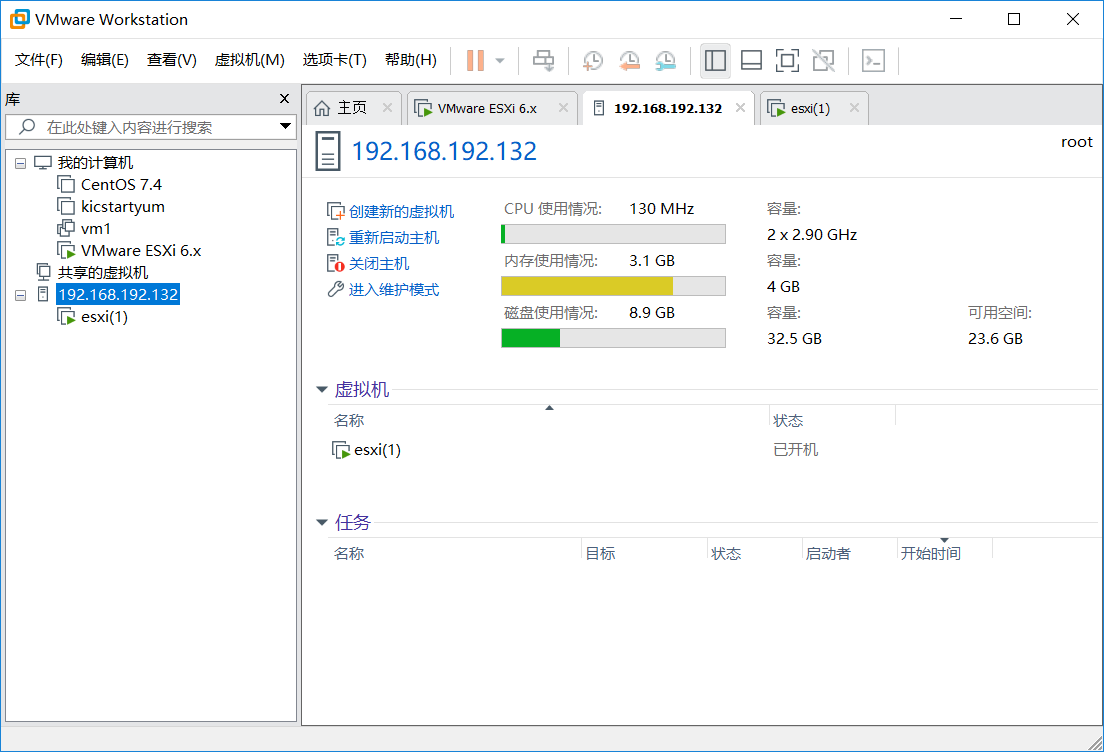Click the Unity mode toolbar icon
Viewport: 1104px width, 752px height.
823,61
